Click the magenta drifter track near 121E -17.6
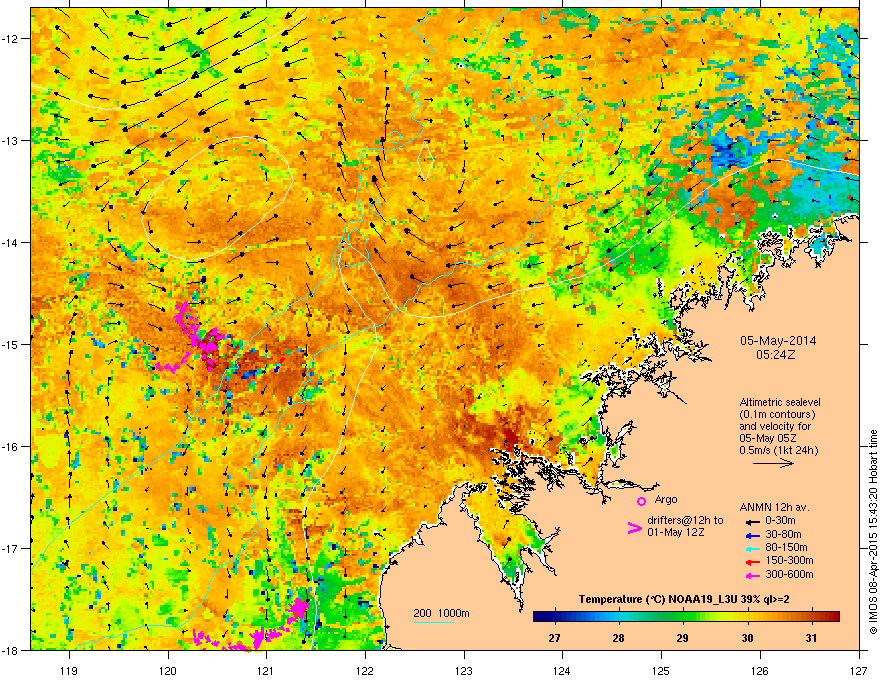This screenshot has height=680, width=880. (x=297, y=607)
